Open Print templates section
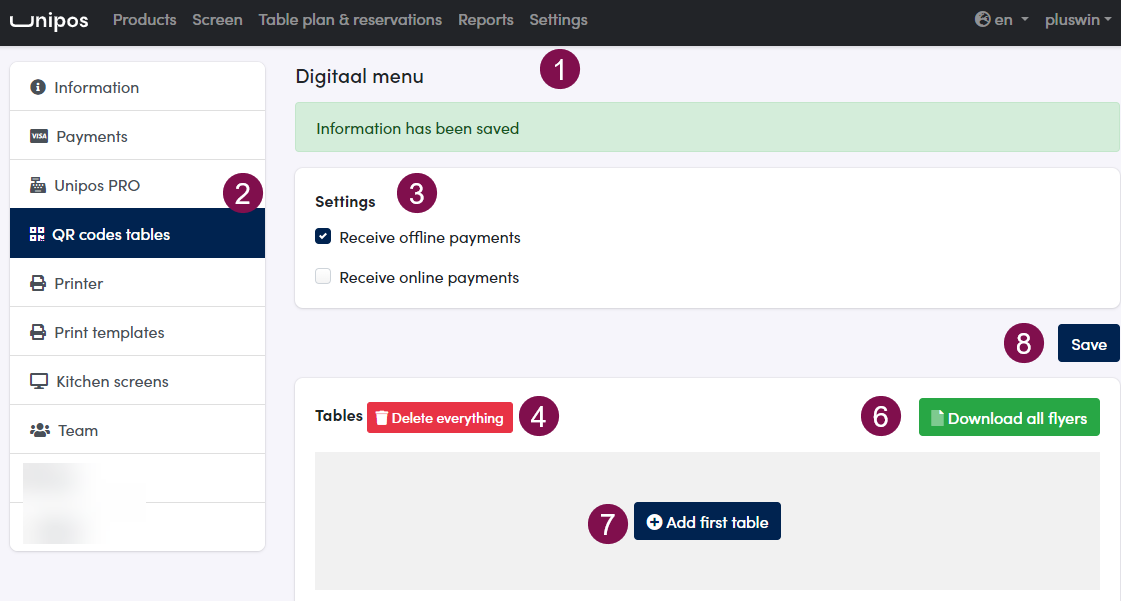1121x601 pixels. [x=137, y=332]
